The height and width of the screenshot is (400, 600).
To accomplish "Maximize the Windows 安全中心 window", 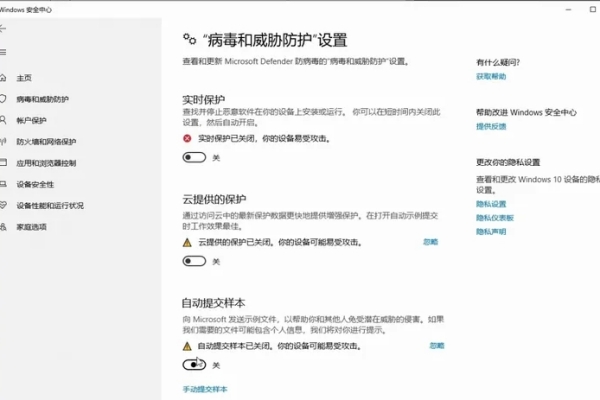I will (593, 9).
